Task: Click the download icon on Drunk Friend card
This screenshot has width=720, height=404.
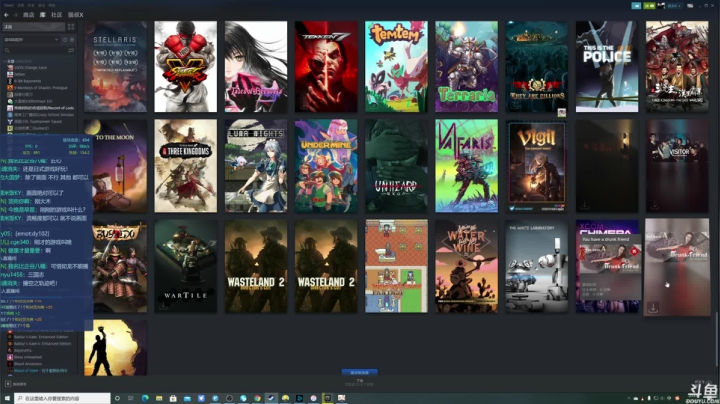Action: tap(652, 307)
